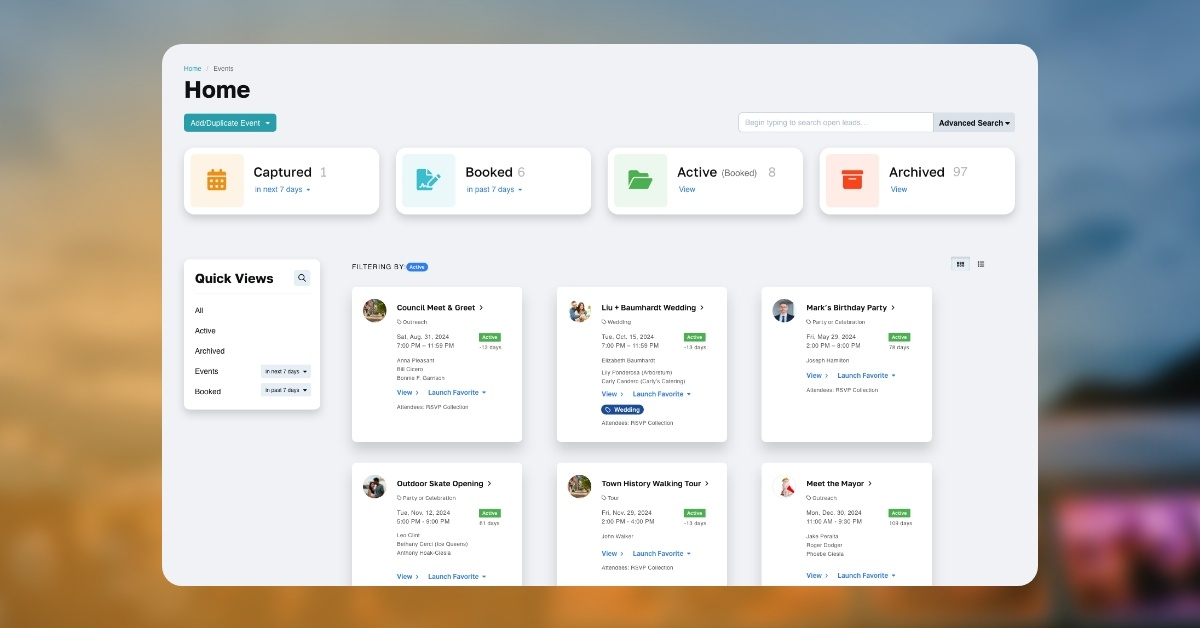Click Outreach tag on Council Meet & Greet

click(413, 322)
